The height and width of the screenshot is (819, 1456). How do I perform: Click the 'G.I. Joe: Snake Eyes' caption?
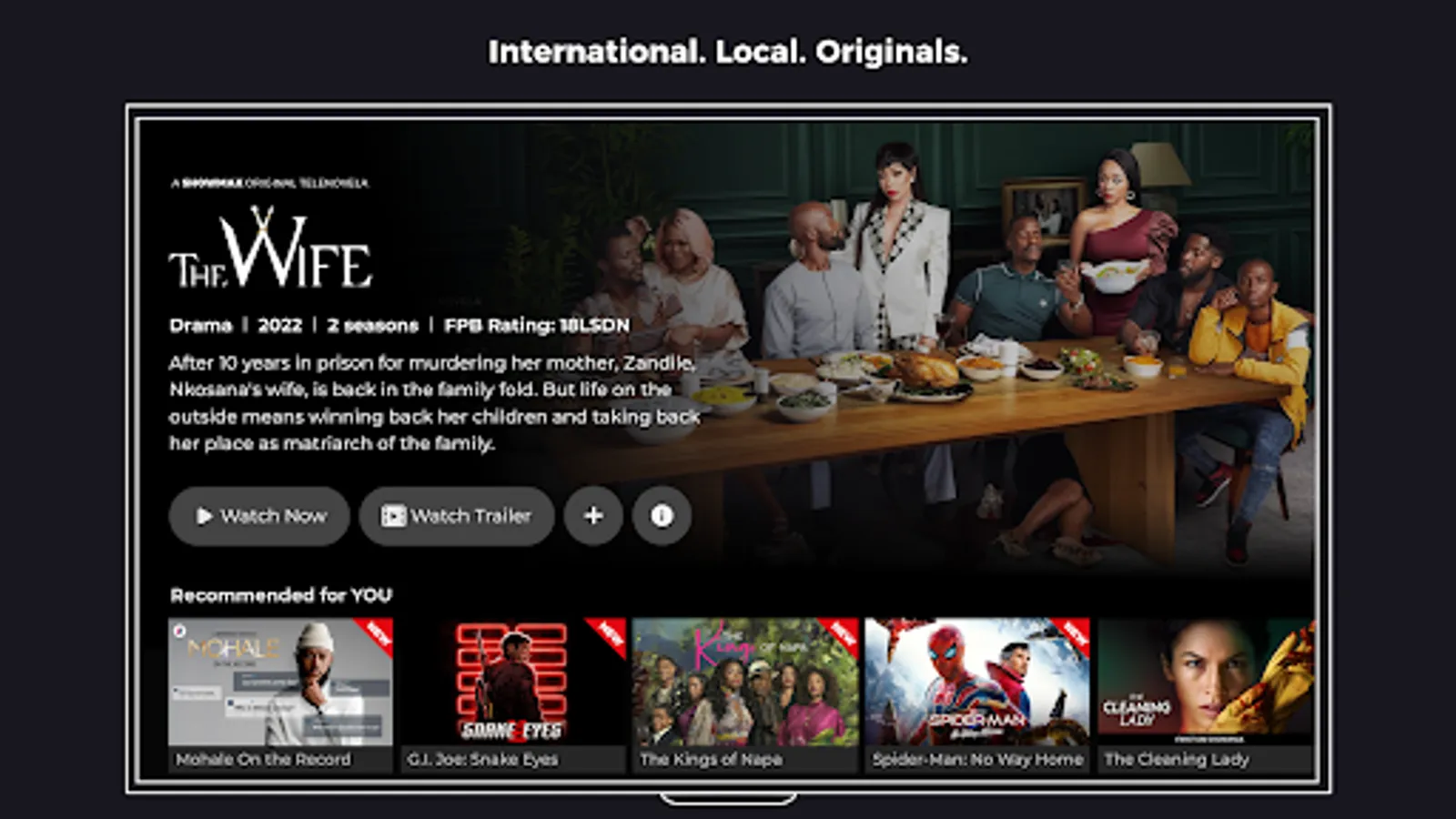[x=483, y=759]
